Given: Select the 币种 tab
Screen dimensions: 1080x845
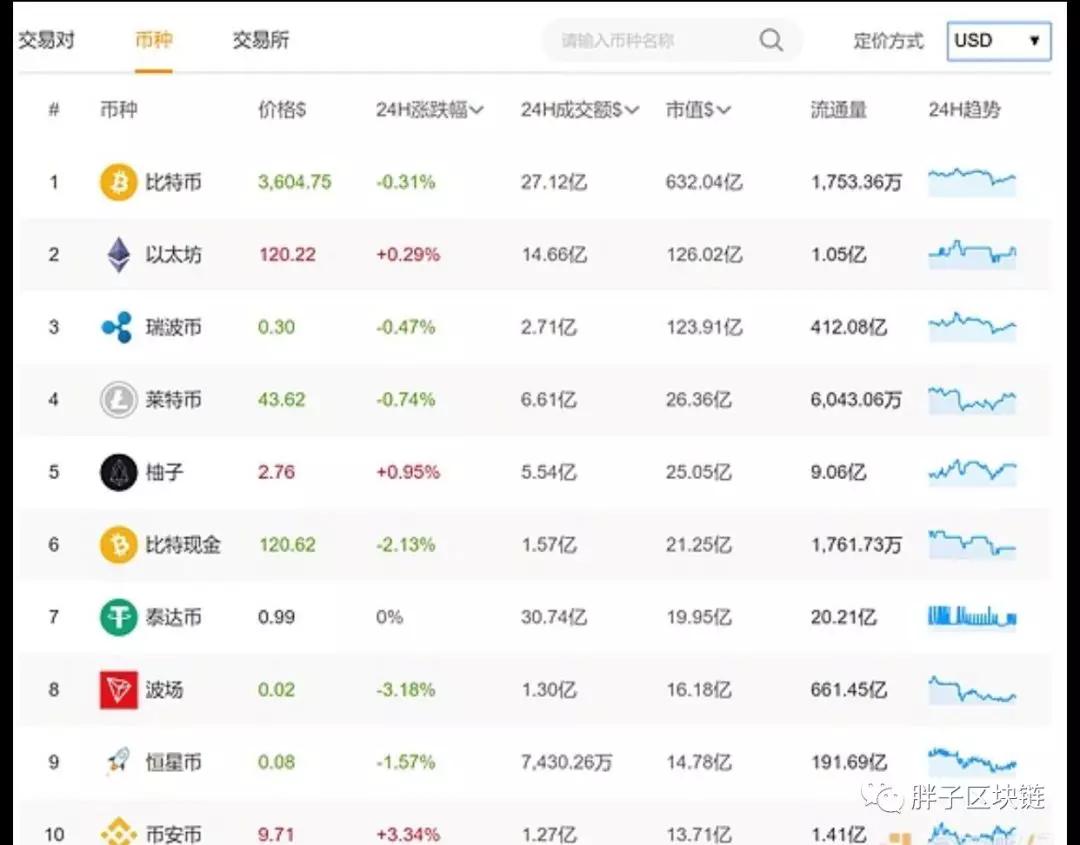Looking at the screenshot, I should [154, 40].
